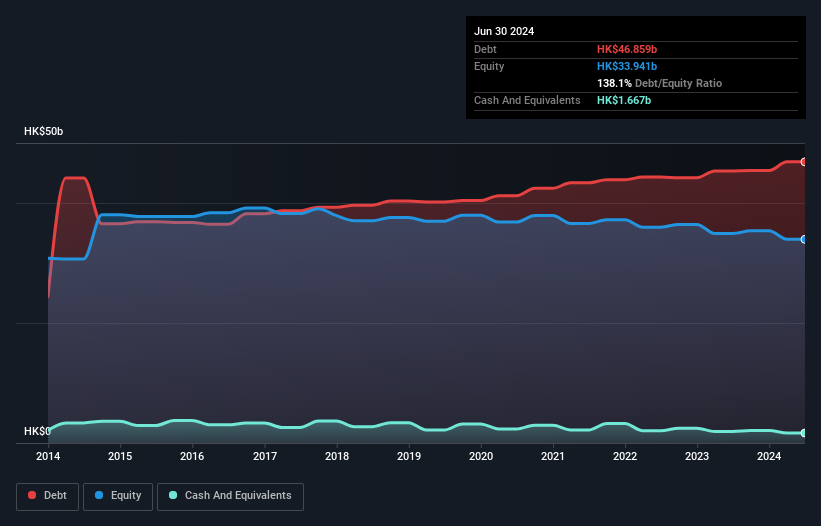Viewport: 821px width, 526px height.
Task: Click the teal dot in Cash legend
Action: click(173, 495)
